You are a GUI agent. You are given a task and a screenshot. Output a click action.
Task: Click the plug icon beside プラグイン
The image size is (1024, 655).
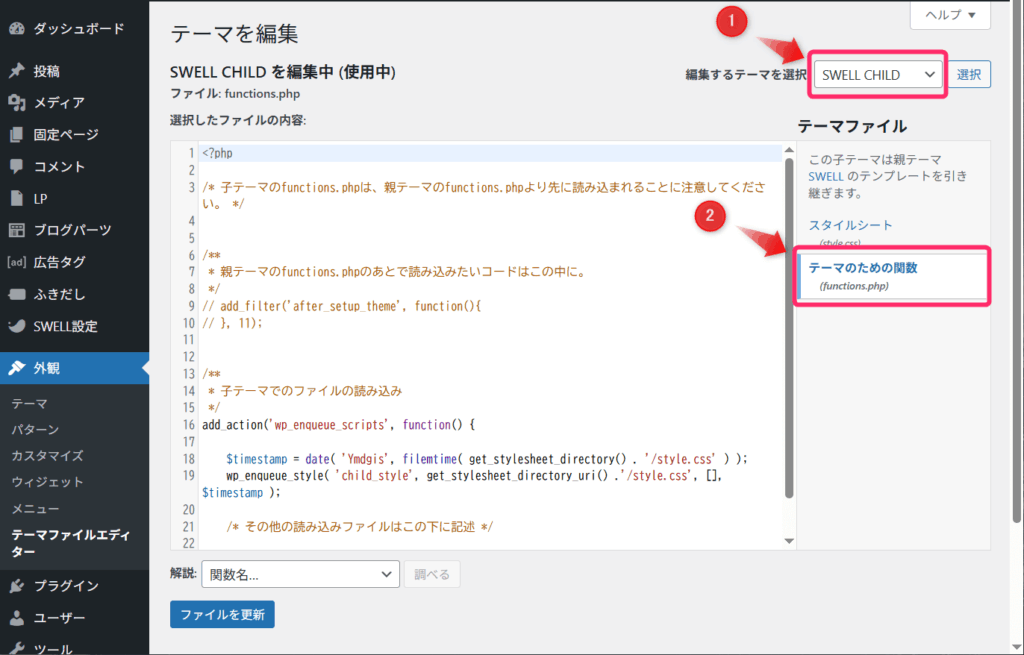tap(16, 586)
